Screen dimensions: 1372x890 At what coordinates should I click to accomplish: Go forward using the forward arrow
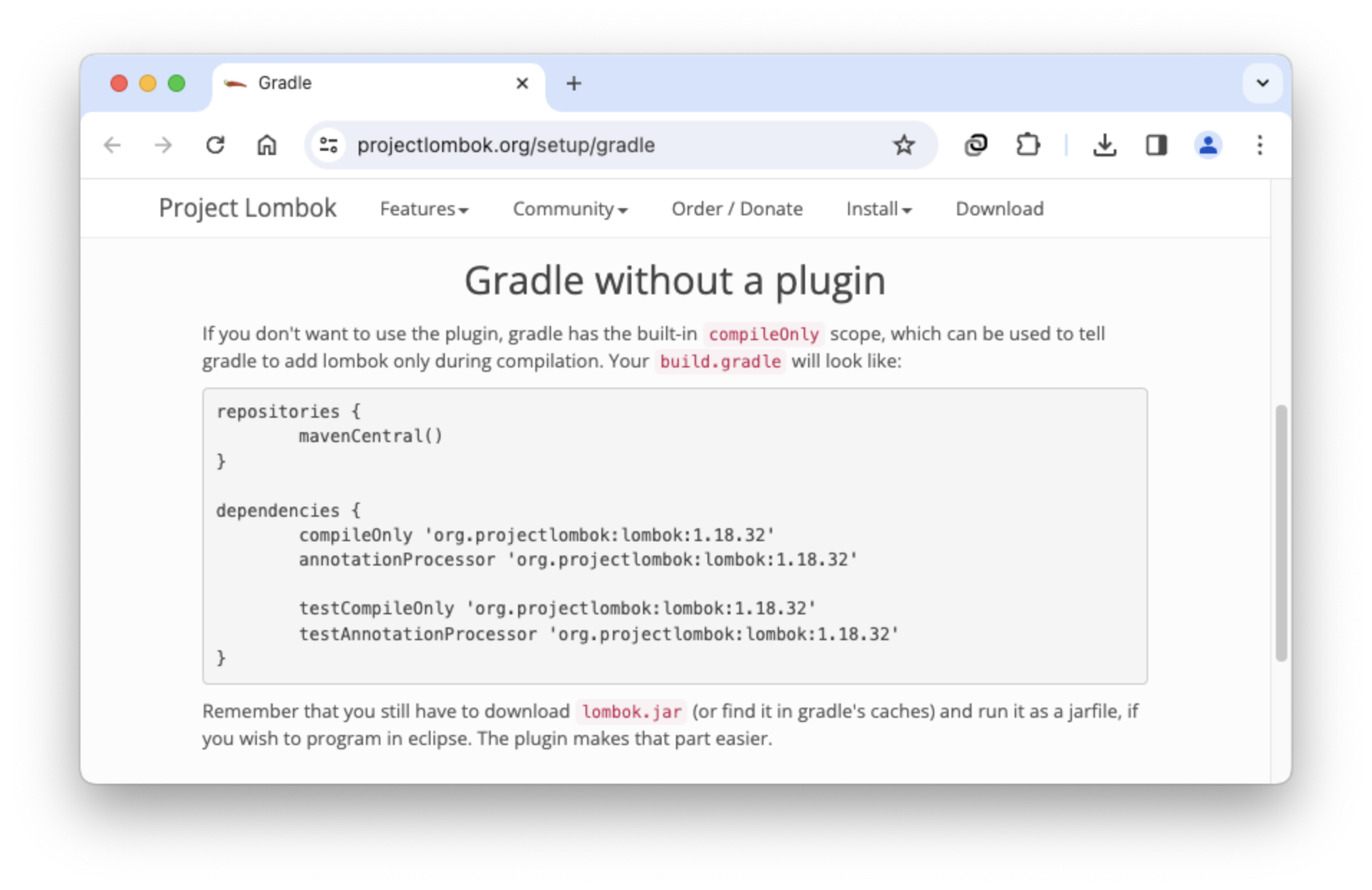click(x=164, y=146)
